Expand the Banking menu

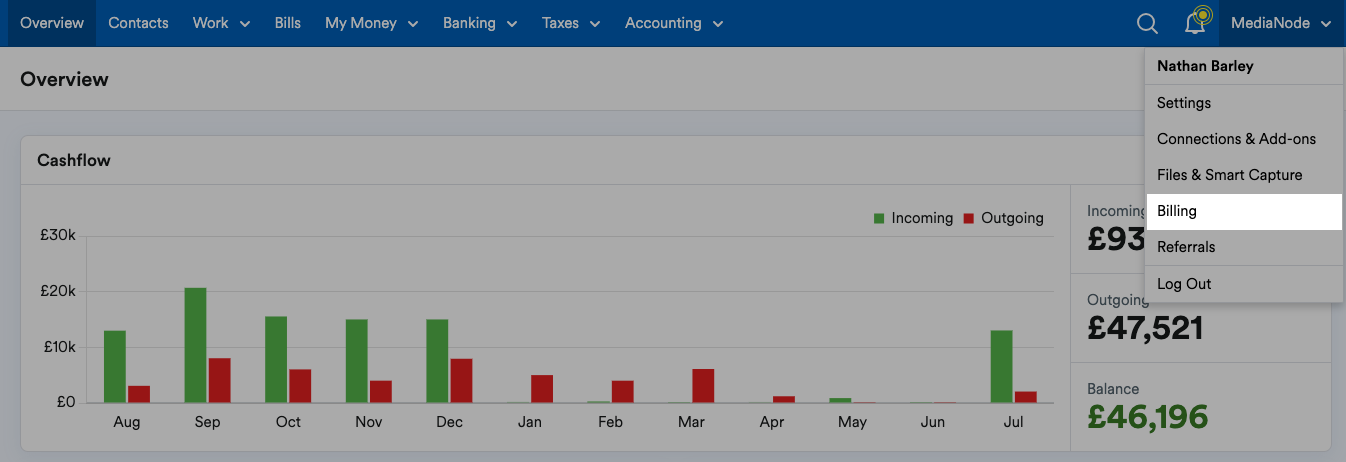point(481,23)
